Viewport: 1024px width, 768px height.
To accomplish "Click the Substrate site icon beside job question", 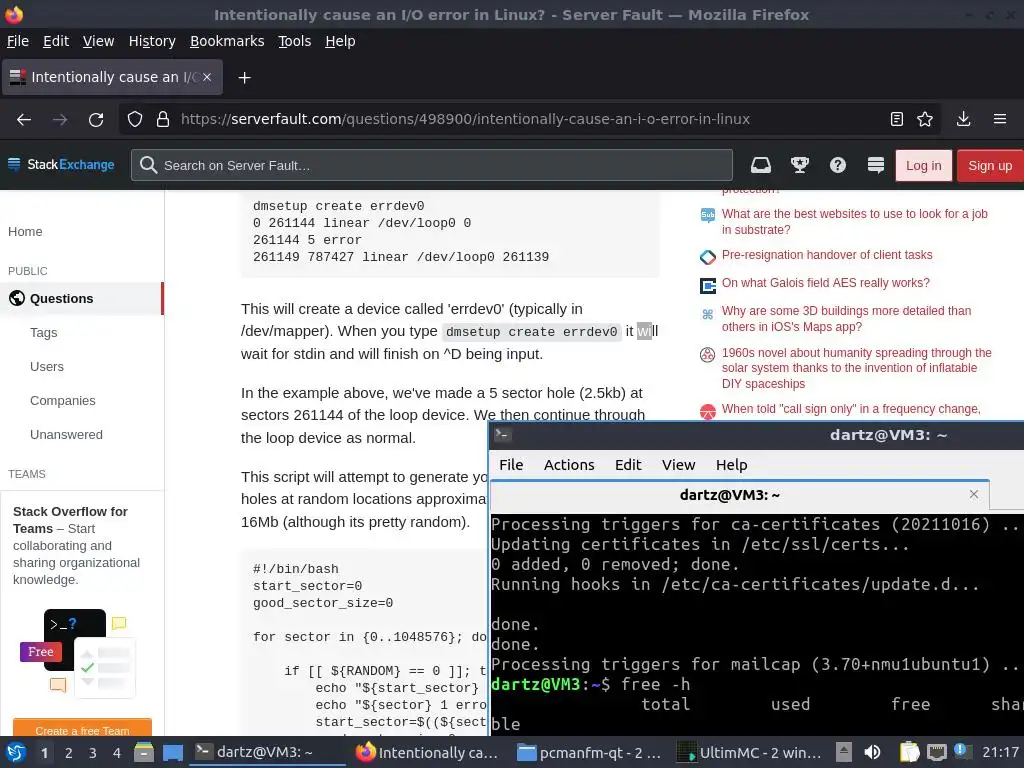I will coord(707,215).
